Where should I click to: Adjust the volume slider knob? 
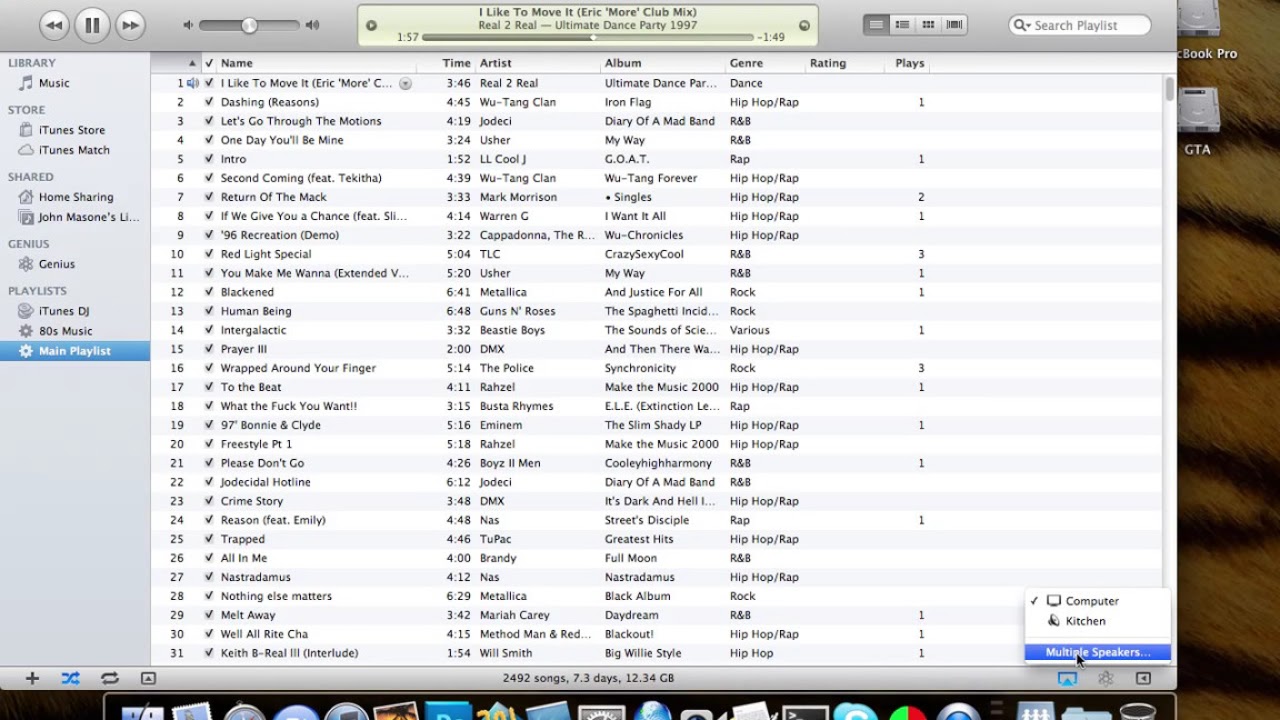tap(249, 25)
